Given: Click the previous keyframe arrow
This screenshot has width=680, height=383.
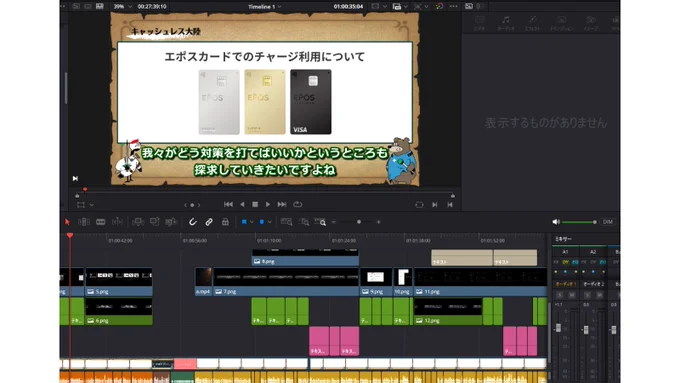Looking at the screenshot, I should coord(185,205).
